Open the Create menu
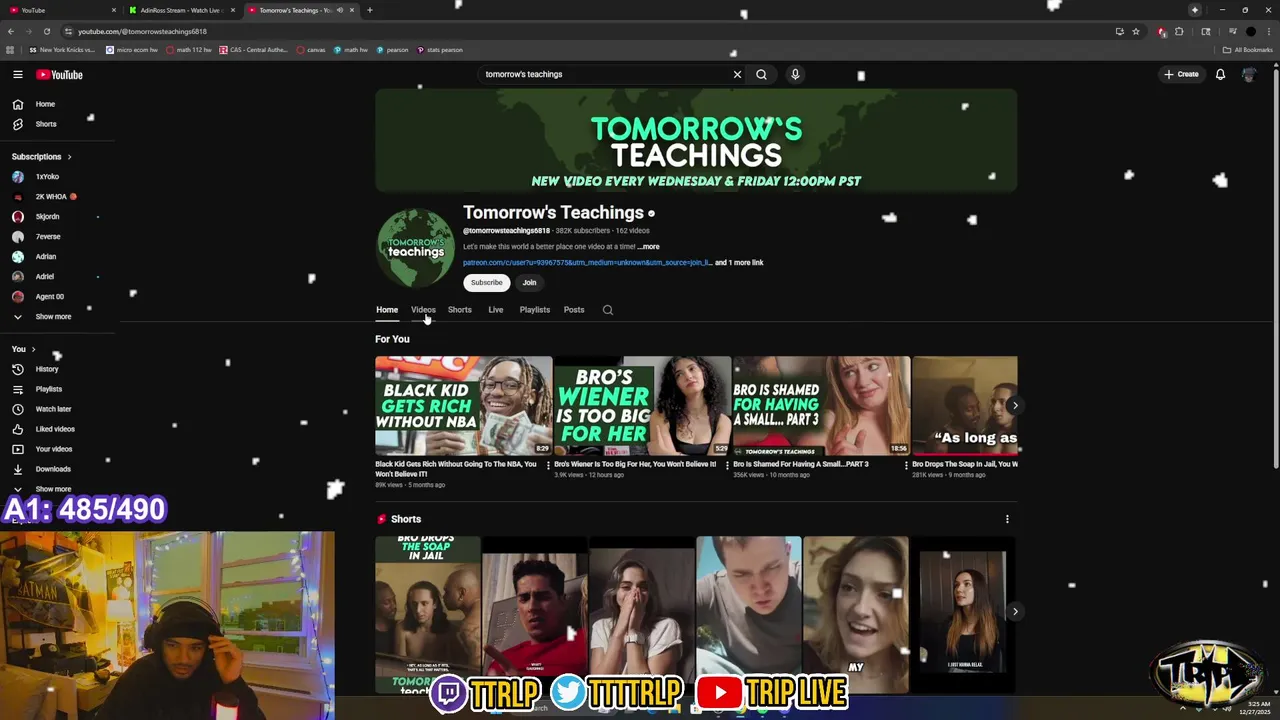Viewport: 1280px width, 720px height. (x=1181, y=74)
